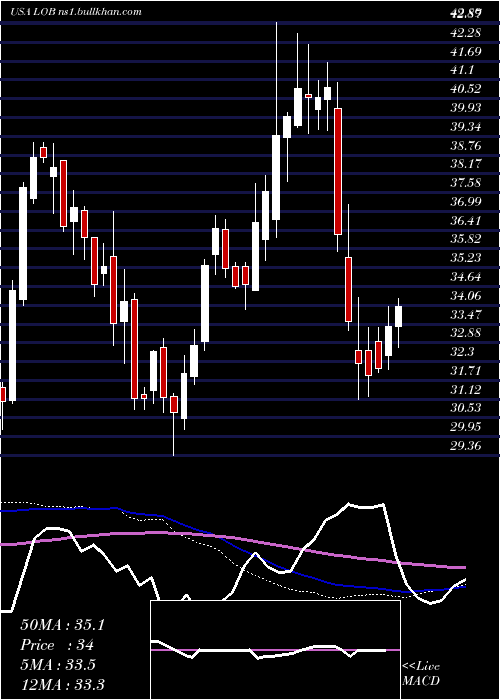Viewport: 500px width, 700px height.
Task: Click the 'Price : 34' readout
Action: [x=57, y=645]
